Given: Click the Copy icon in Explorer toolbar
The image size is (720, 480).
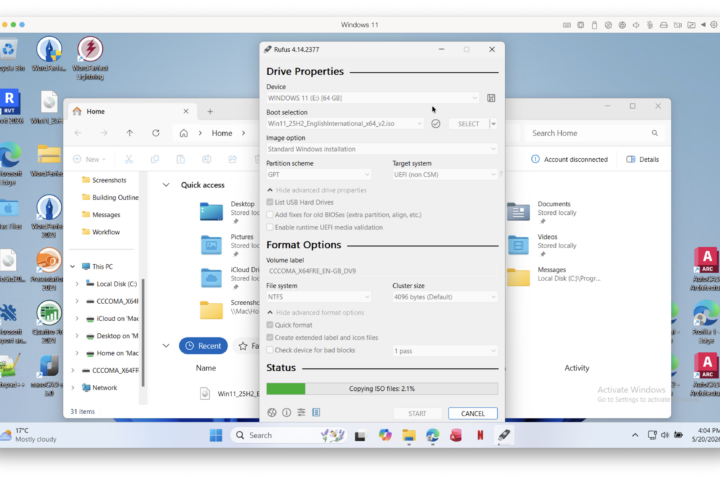Looking at the screenshot, I should pyautogui.click(x=155, y=159).
